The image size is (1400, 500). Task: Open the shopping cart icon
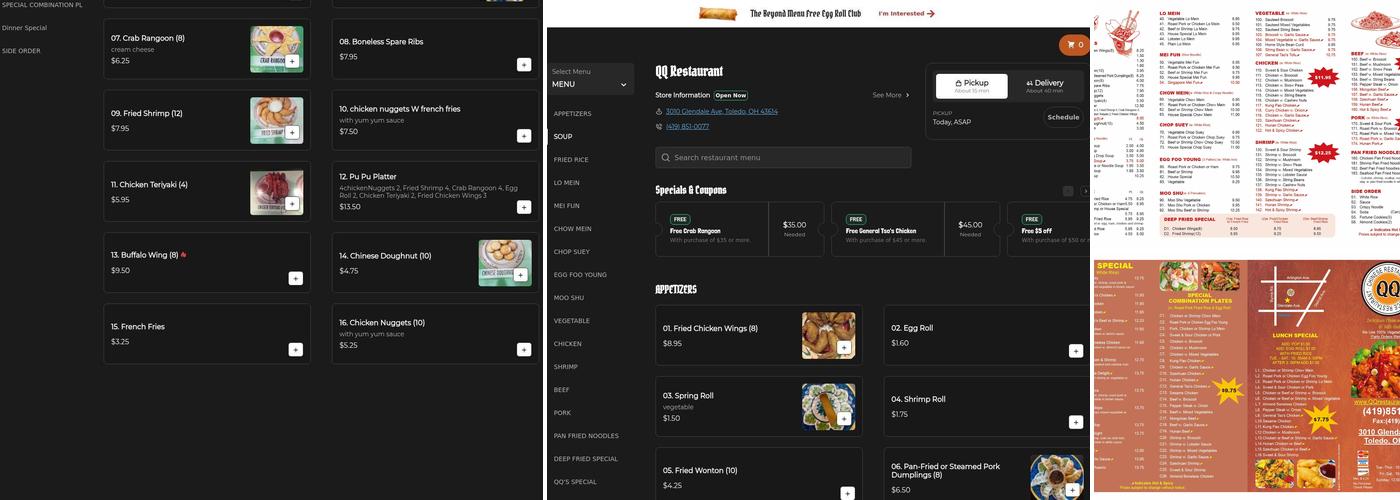1074,45
